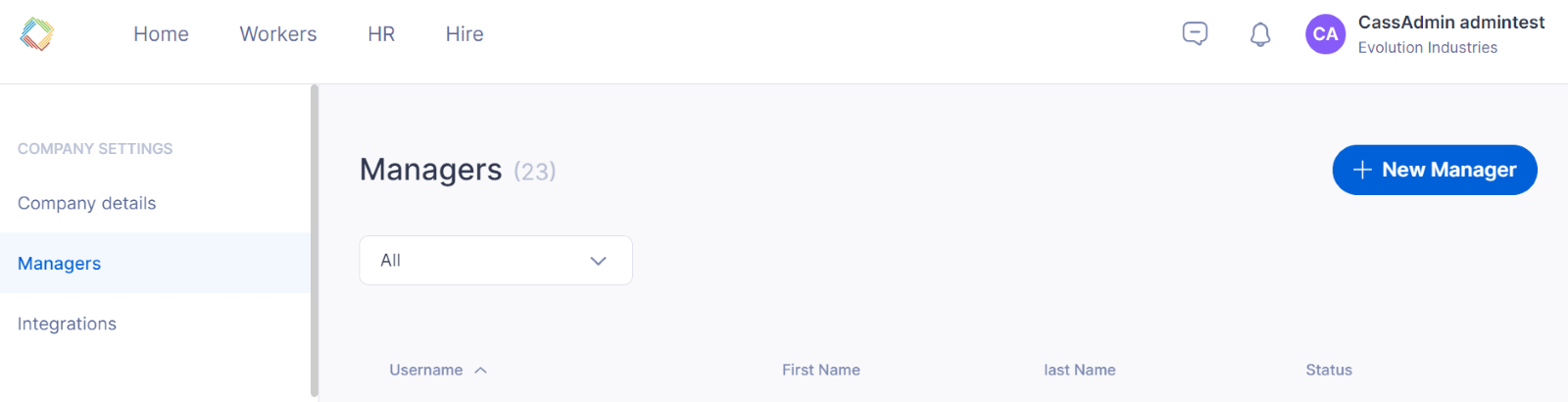Open Company details settings
Viewport: 1568px width, 402px height.
86,203
